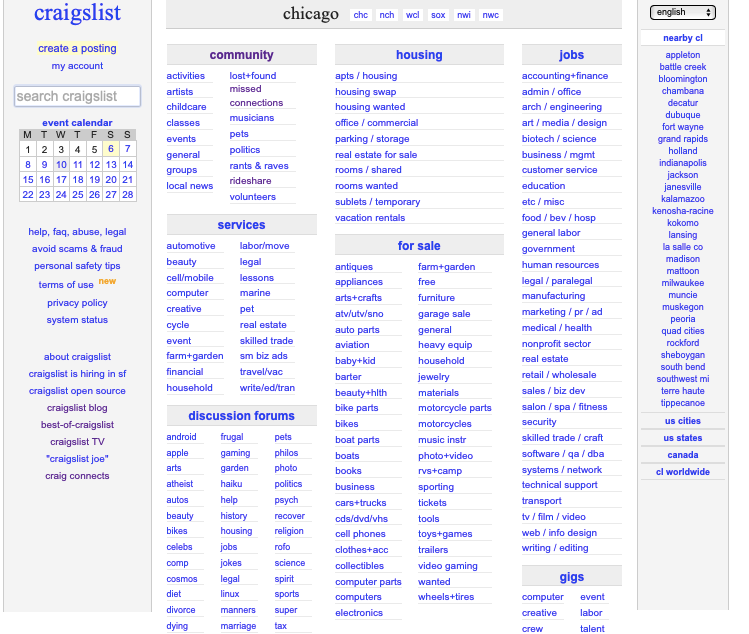The image size is (749, 634).
Task: Open the android discussion forum
Action: coord(181,437)
